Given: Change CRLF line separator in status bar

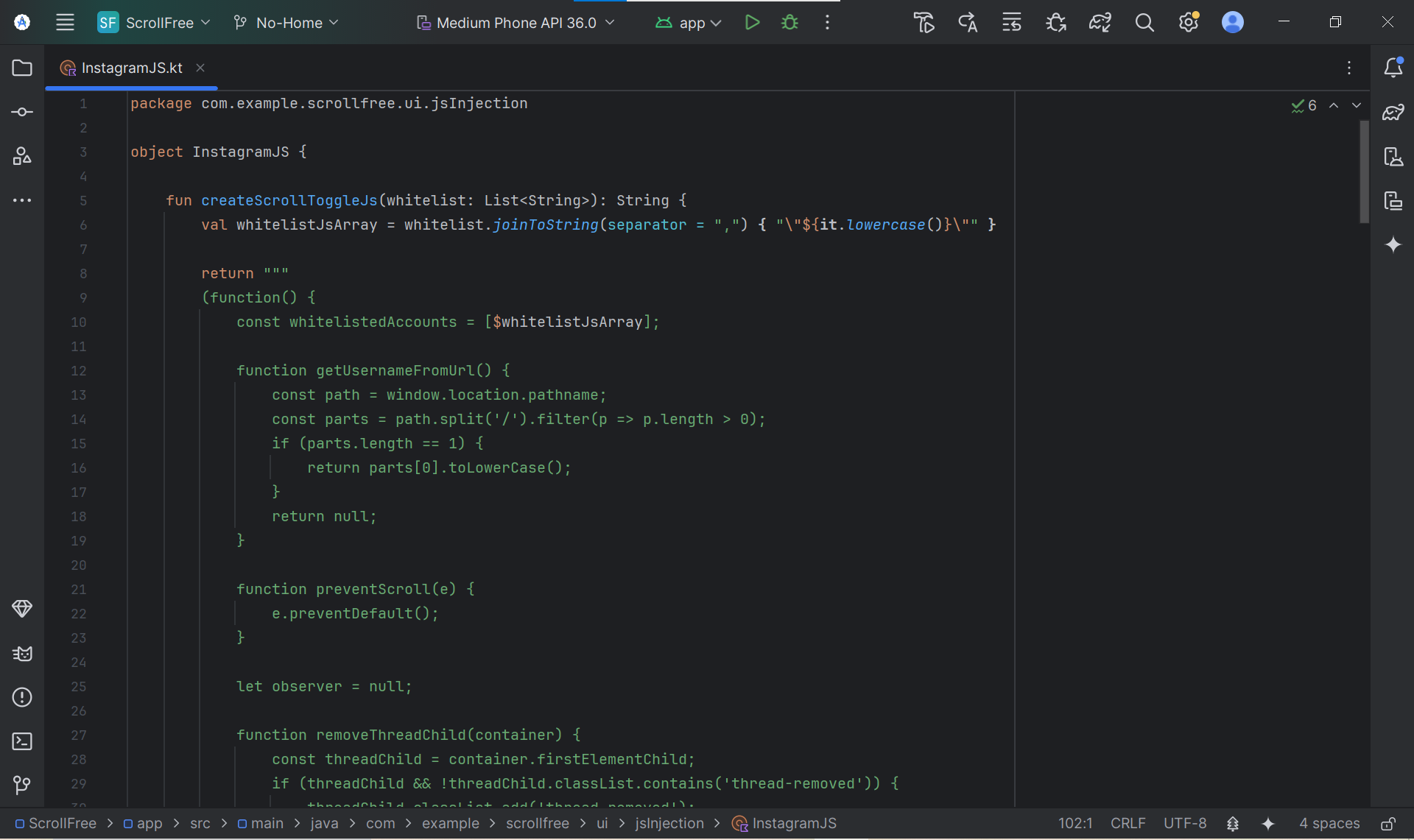Looking at the screenshot, I should pos(1128,823).
